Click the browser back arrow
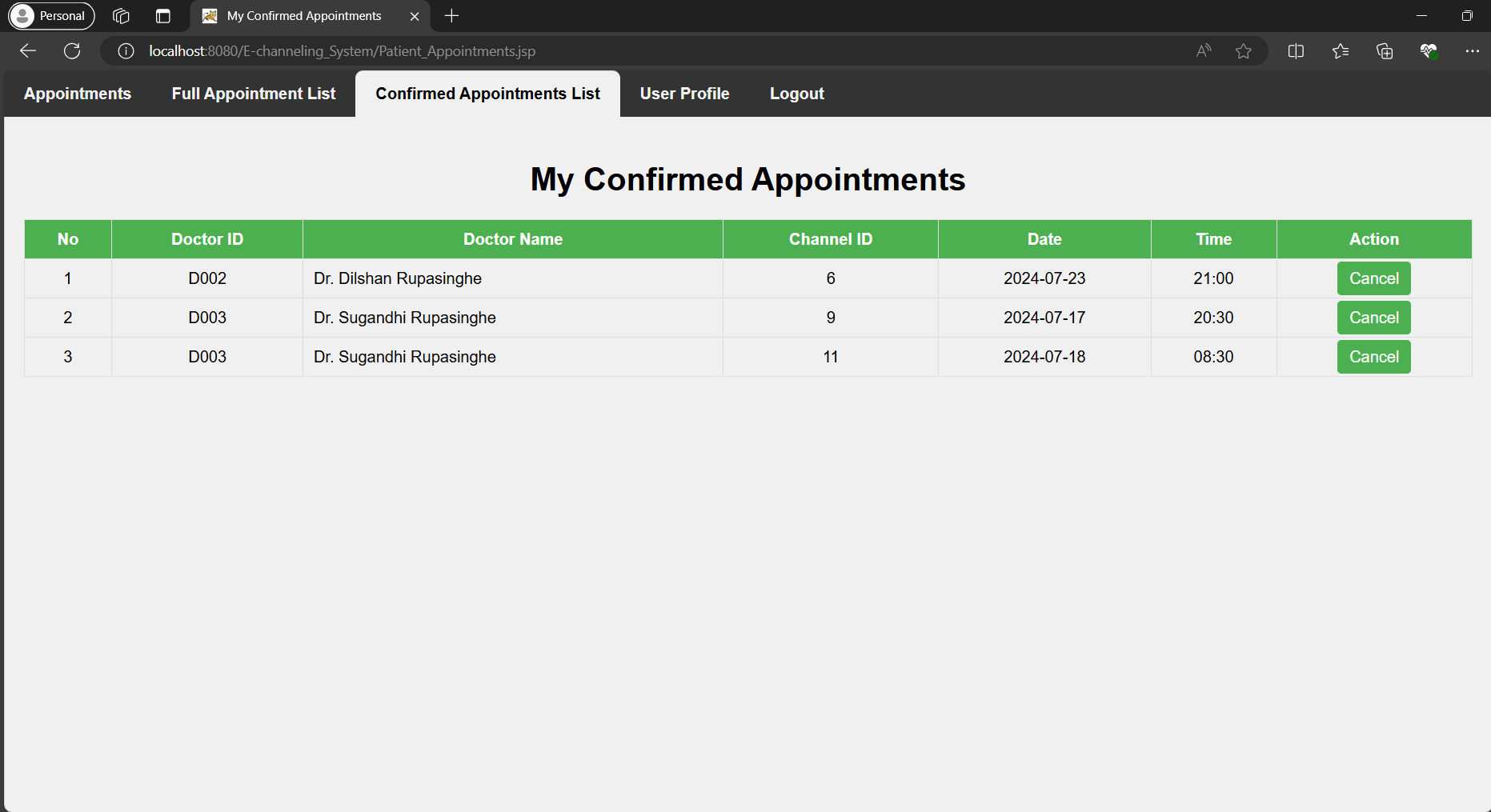 tap(28, 51)
